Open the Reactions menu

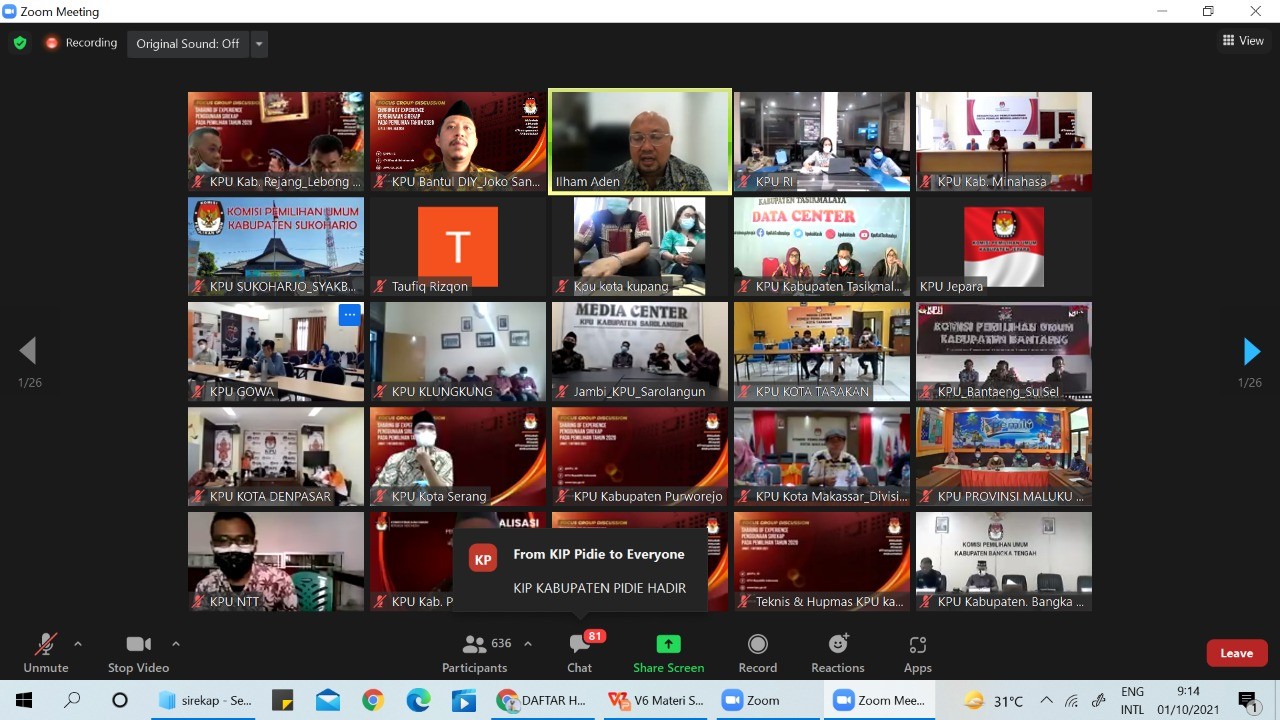pyautogui.click(x=837, y=653)
